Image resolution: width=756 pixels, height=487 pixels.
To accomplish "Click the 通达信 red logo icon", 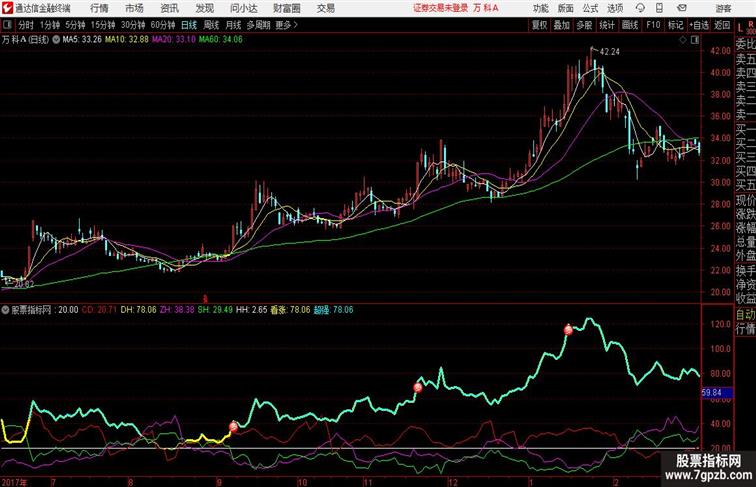I will [7, 8].
